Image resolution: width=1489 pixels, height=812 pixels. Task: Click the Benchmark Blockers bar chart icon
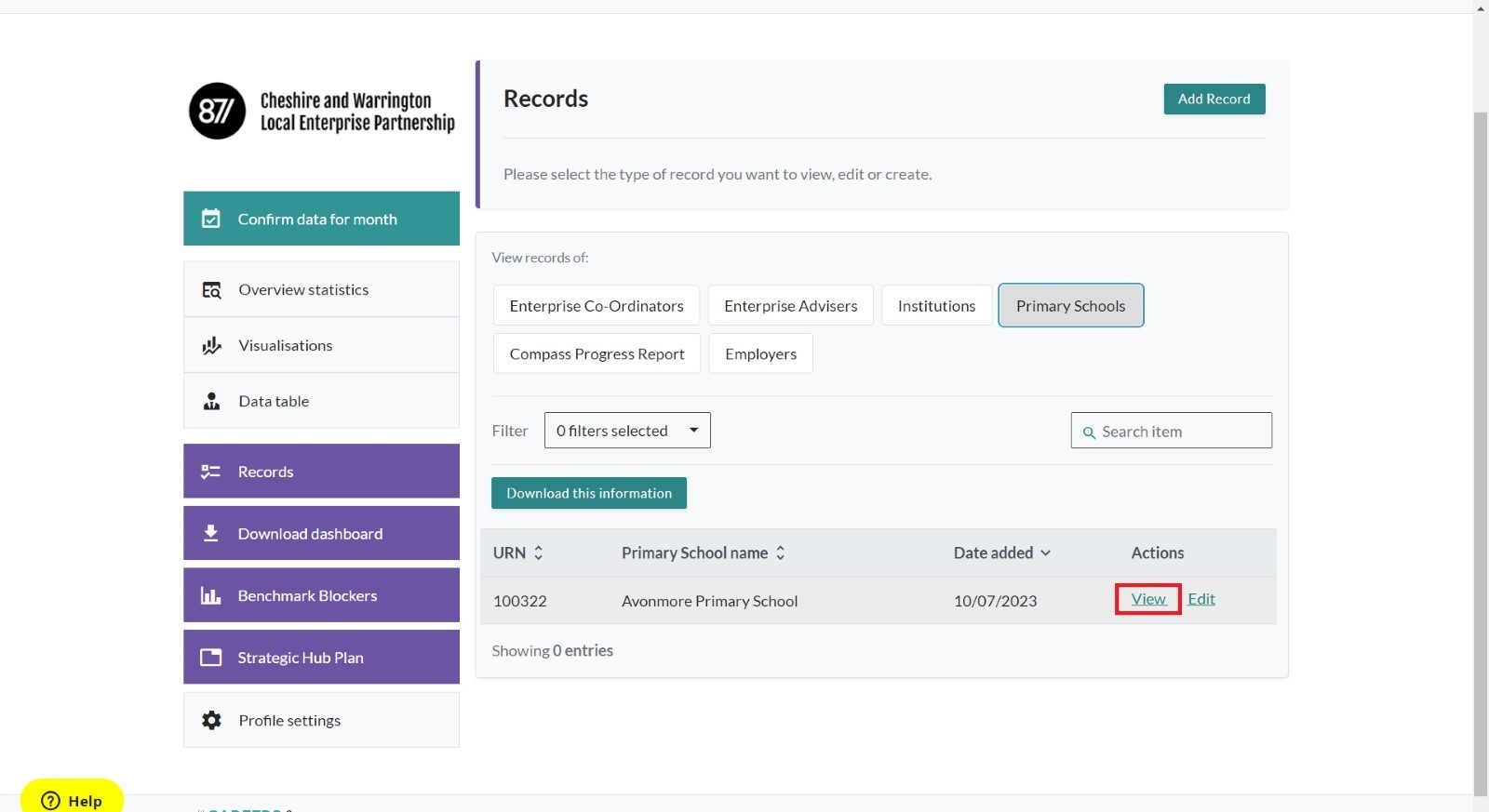click(x=211, y=595)
